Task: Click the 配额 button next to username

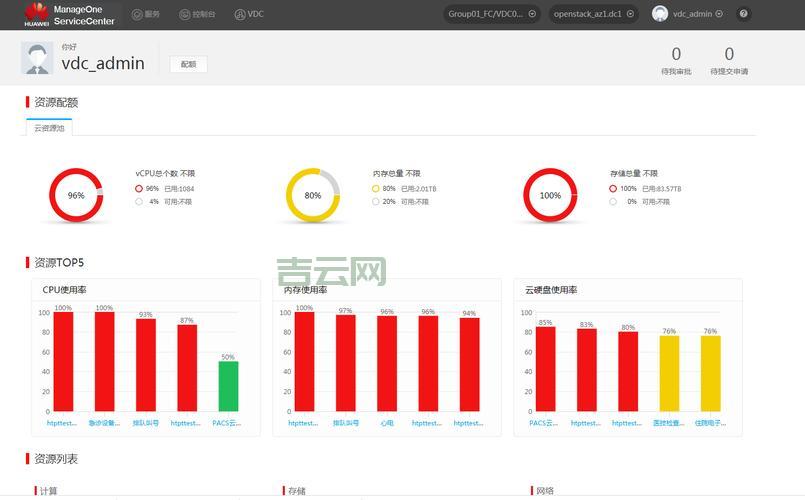Action: coord(188,64)
